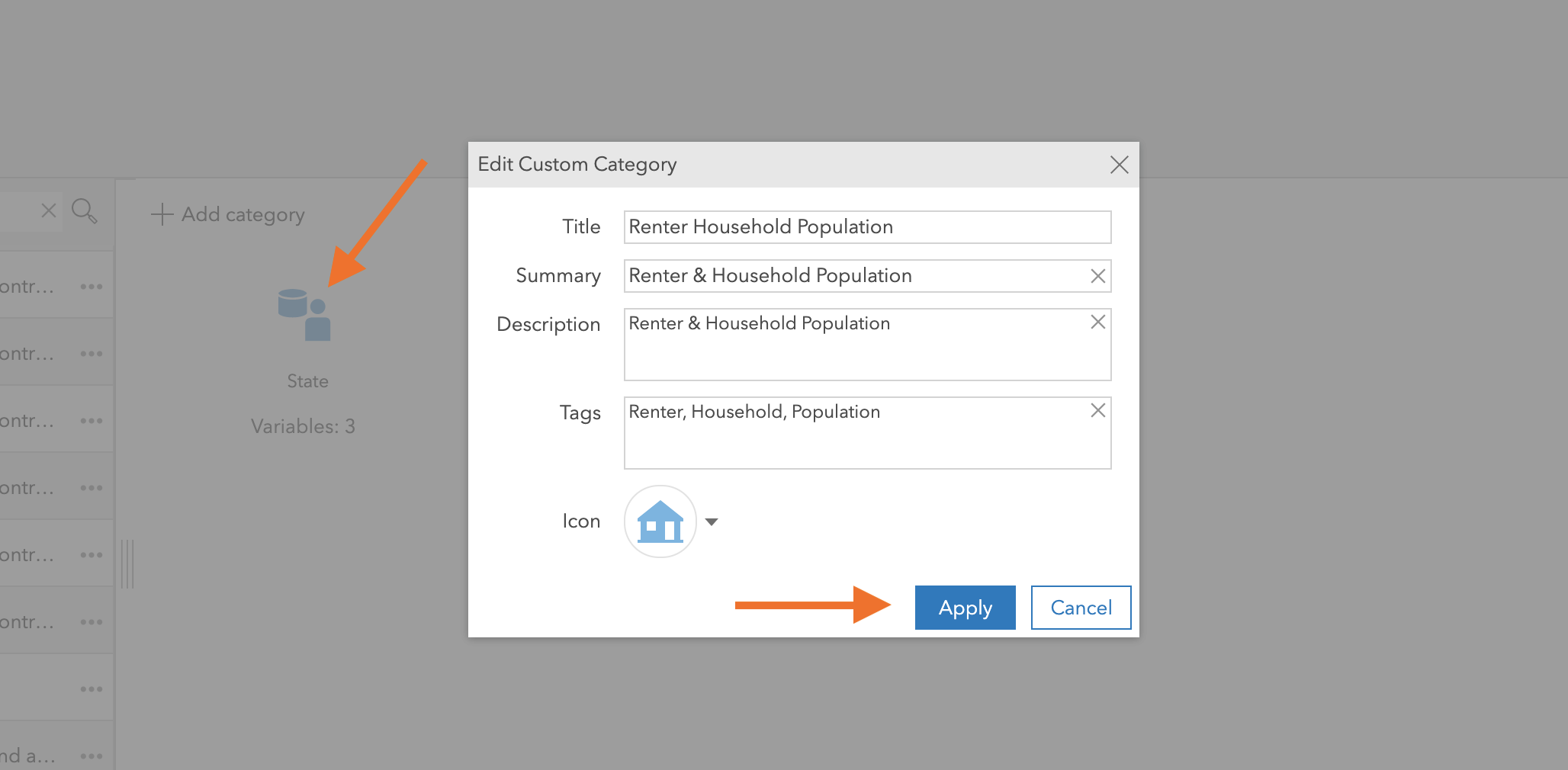Click the Apply button

coord(965,608)
